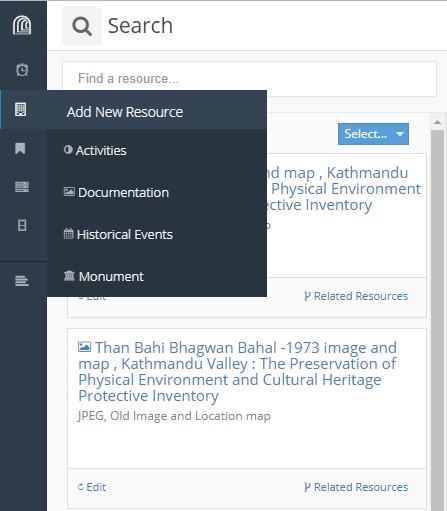The image size is (447, 511).
Task: Open Than Bahi Bhagwan Bahal -1973 result title
Action: click(x=237, y=371)
